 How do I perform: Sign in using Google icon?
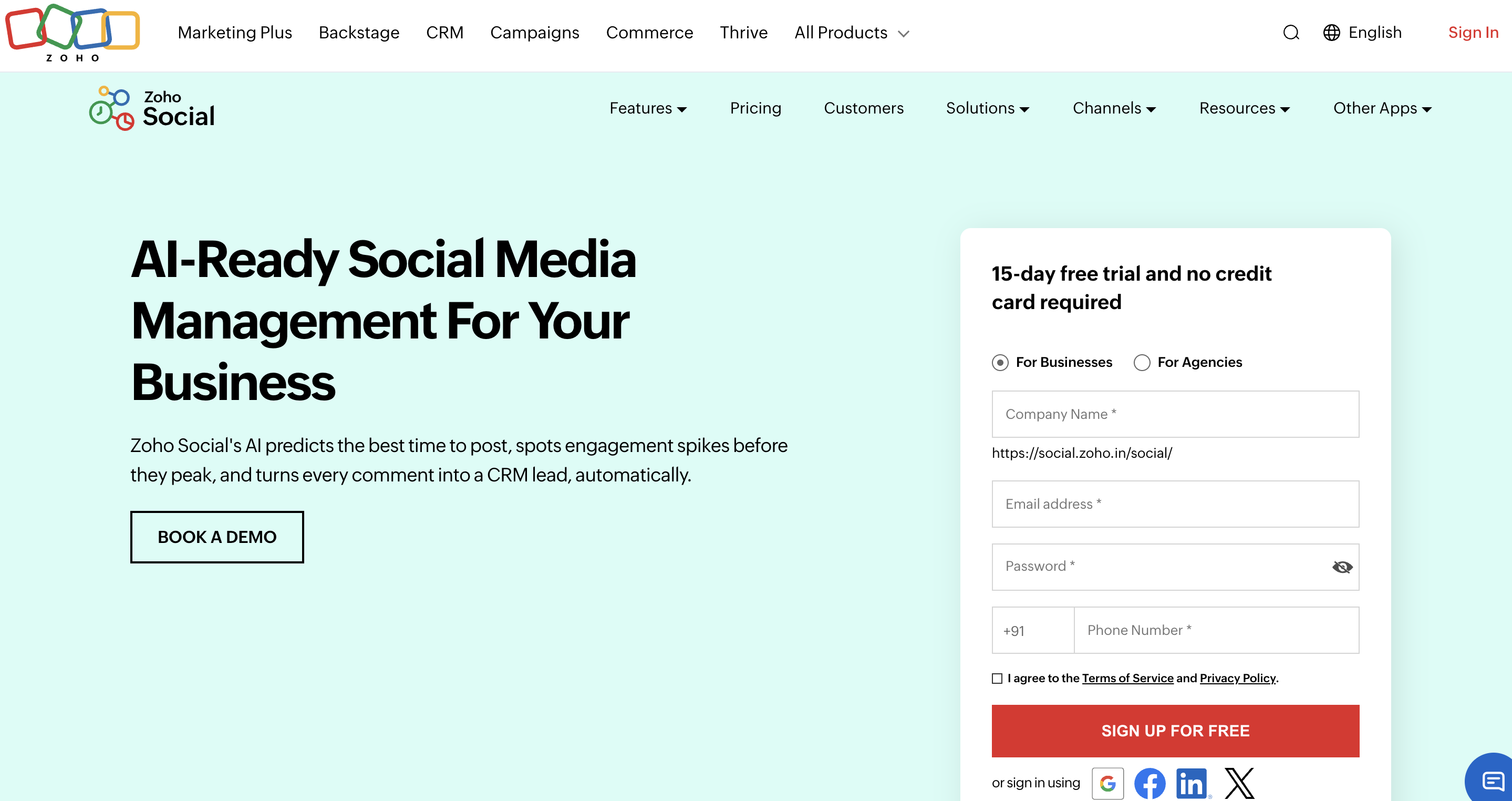coord(1107,783)
